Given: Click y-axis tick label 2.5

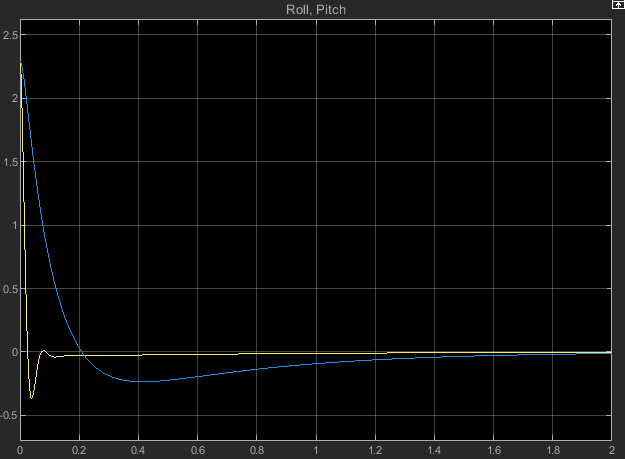Looking at the screenshot, I should [9, 35].
